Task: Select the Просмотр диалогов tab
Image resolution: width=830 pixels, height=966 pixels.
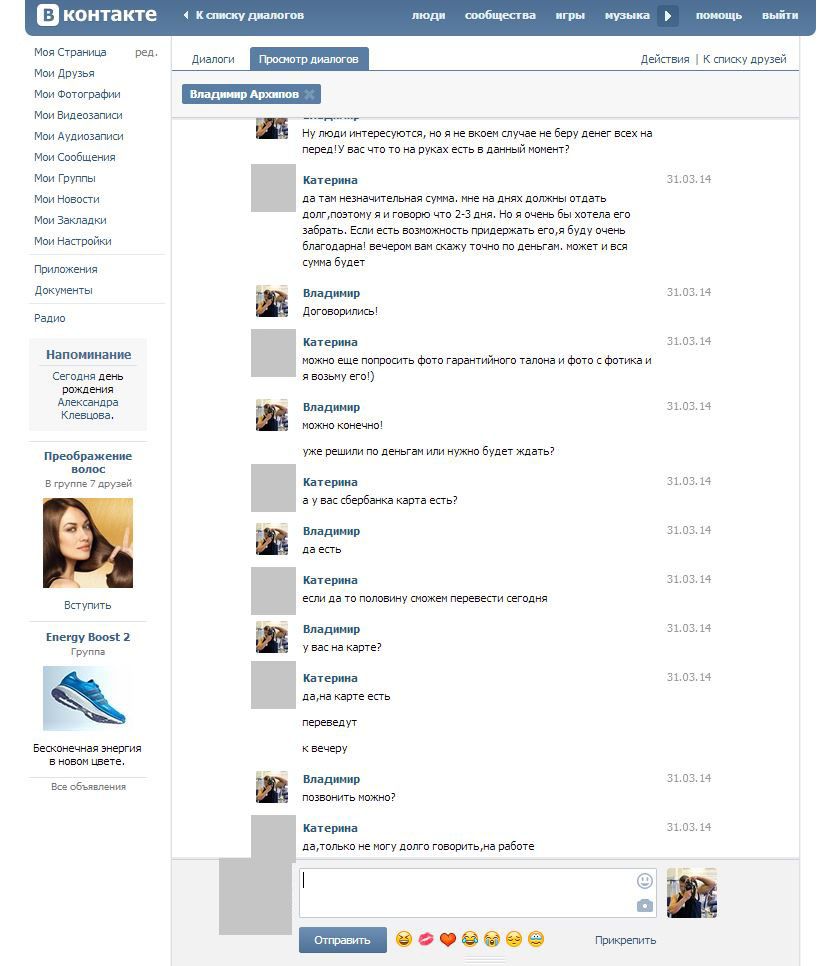Action: (x=308, y=60)
